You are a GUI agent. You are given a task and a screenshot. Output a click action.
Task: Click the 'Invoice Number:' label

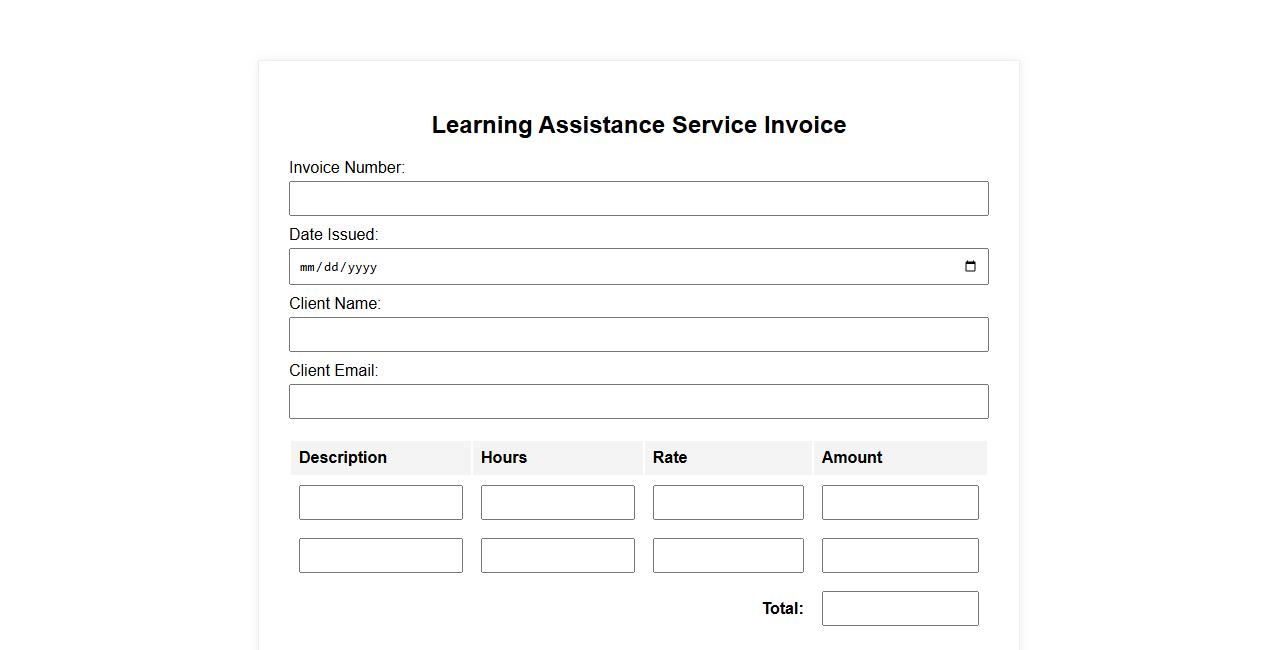tap(347, 168)
